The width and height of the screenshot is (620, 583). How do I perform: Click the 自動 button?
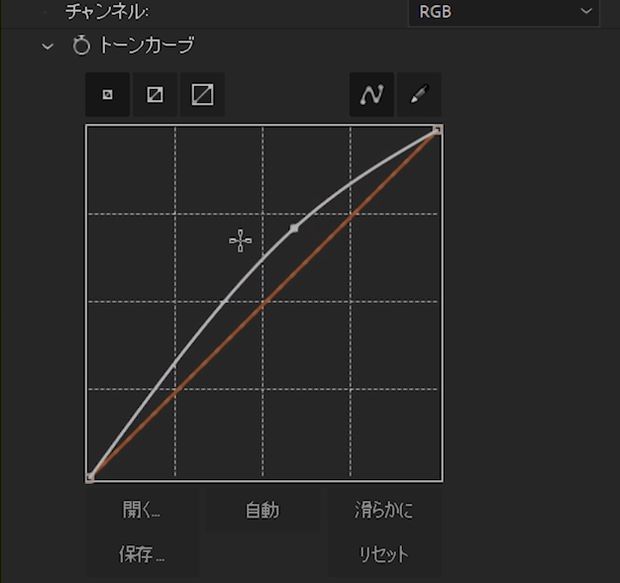[262, 510]
